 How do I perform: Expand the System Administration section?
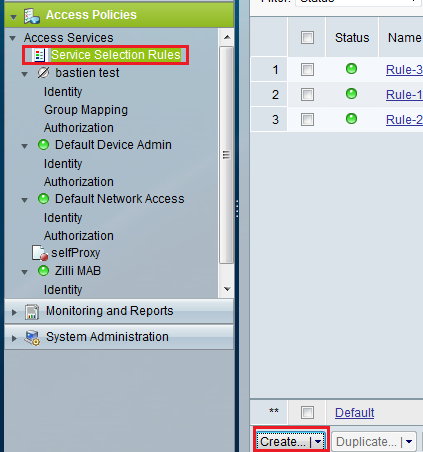(14, 338)
